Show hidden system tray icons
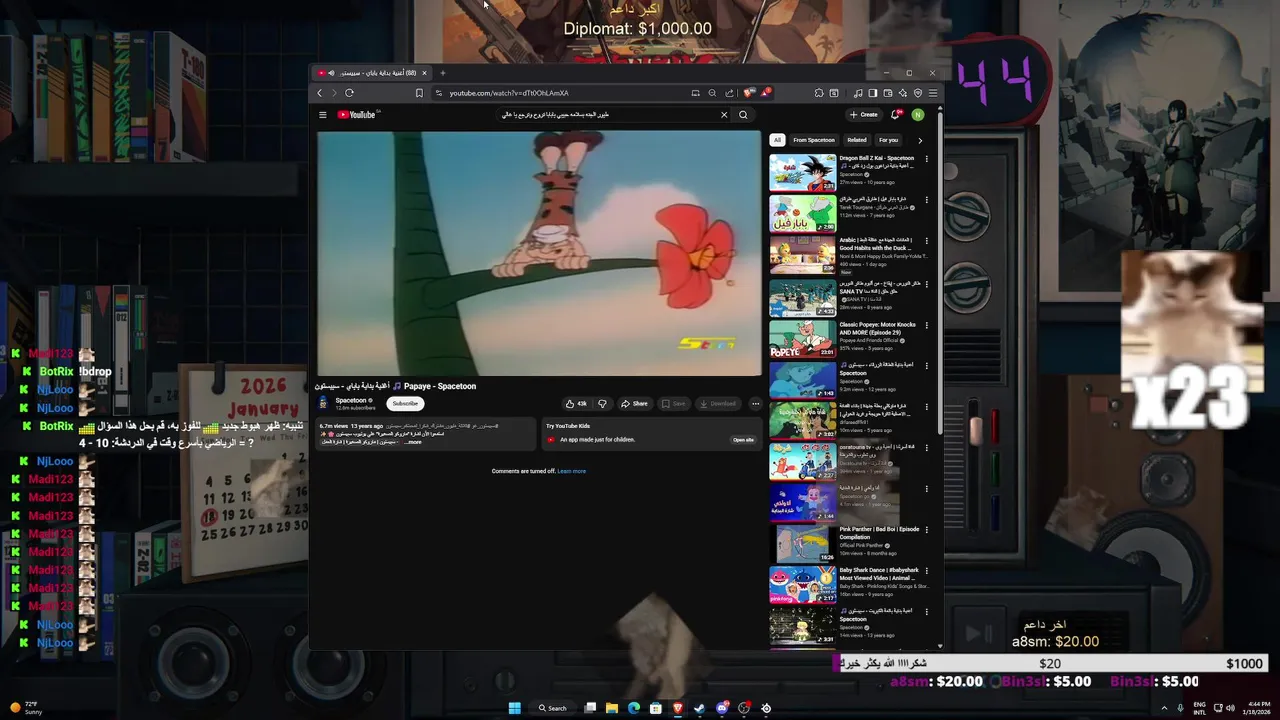This screenshot has width=1280, height=720. [1164, 708]
